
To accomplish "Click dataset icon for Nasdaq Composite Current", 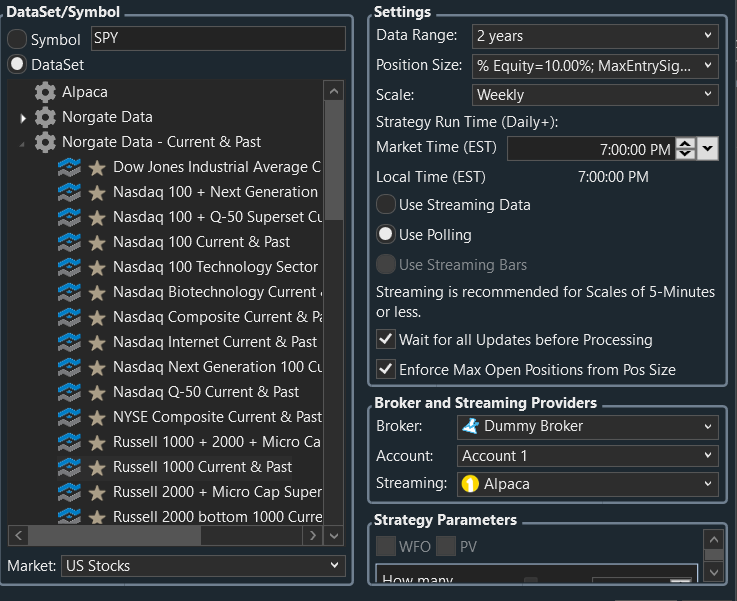I will 69,317.
